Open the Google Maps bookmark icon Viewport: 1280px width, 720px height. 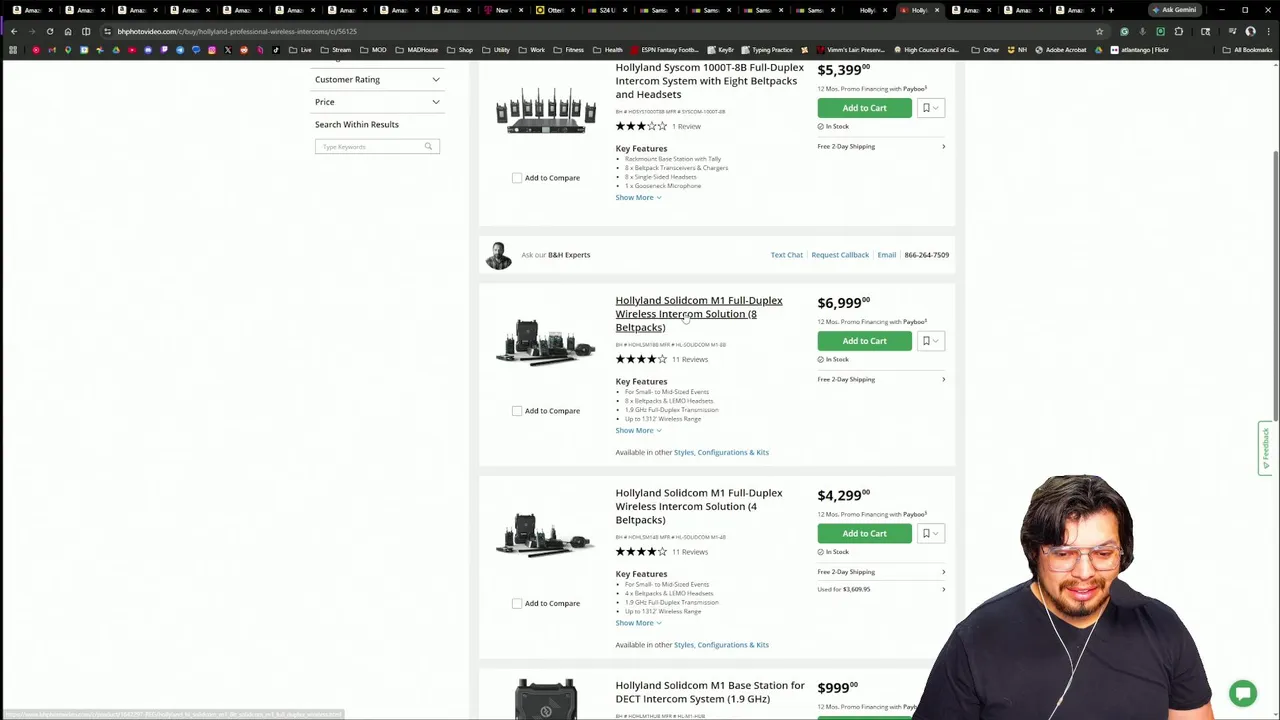68,50
